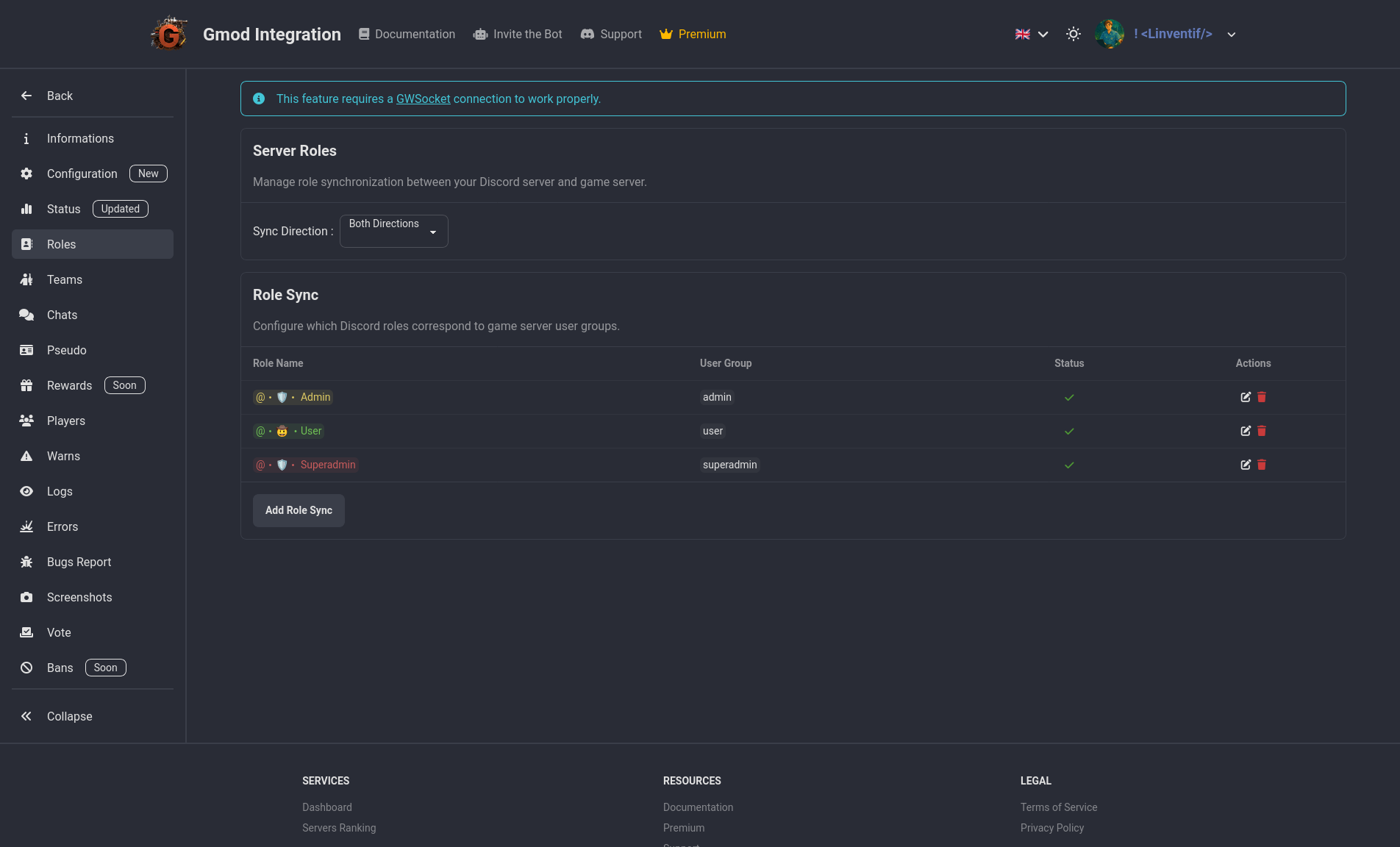Go to Teams in the sidebar

click(65, 279)
